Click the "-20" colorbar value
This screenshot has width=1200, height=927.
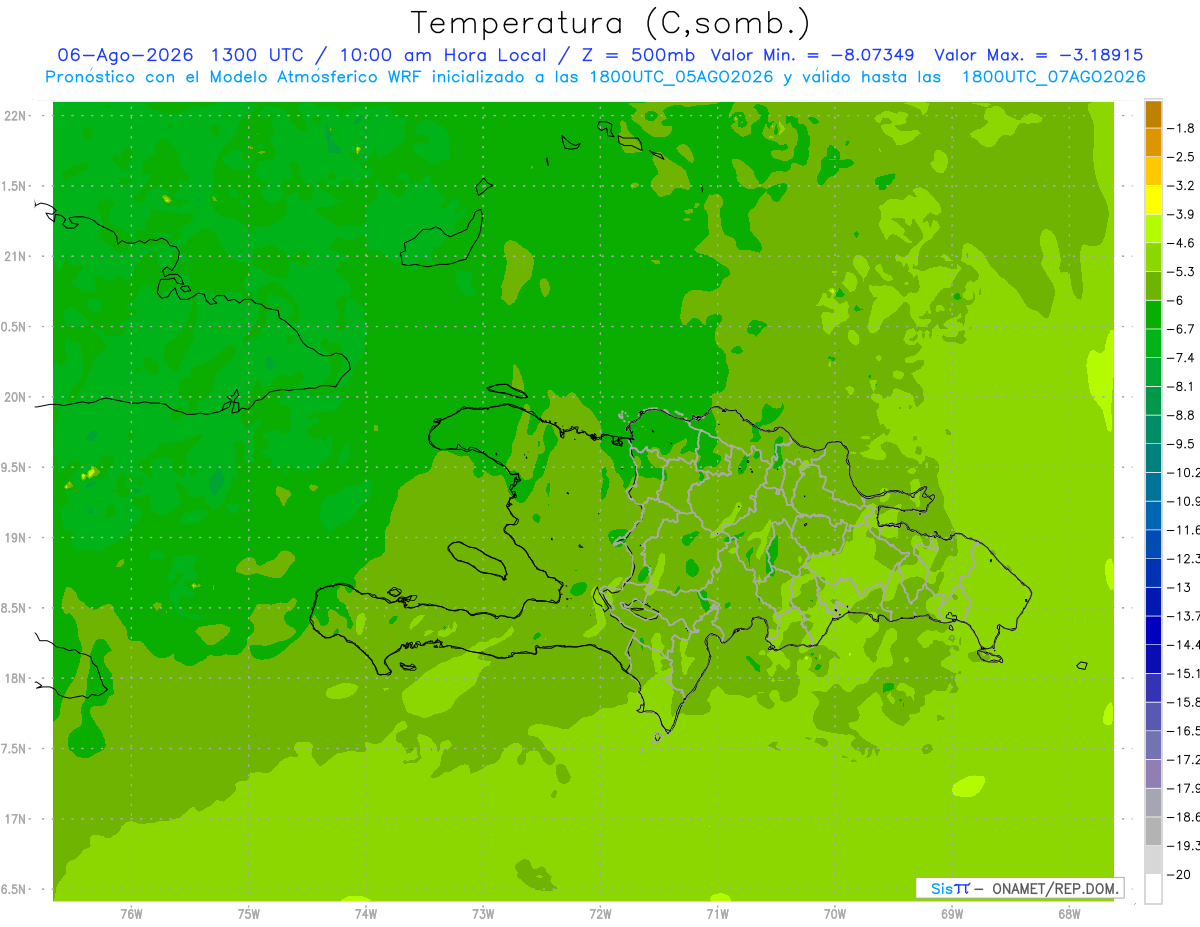click(1180, 874)
